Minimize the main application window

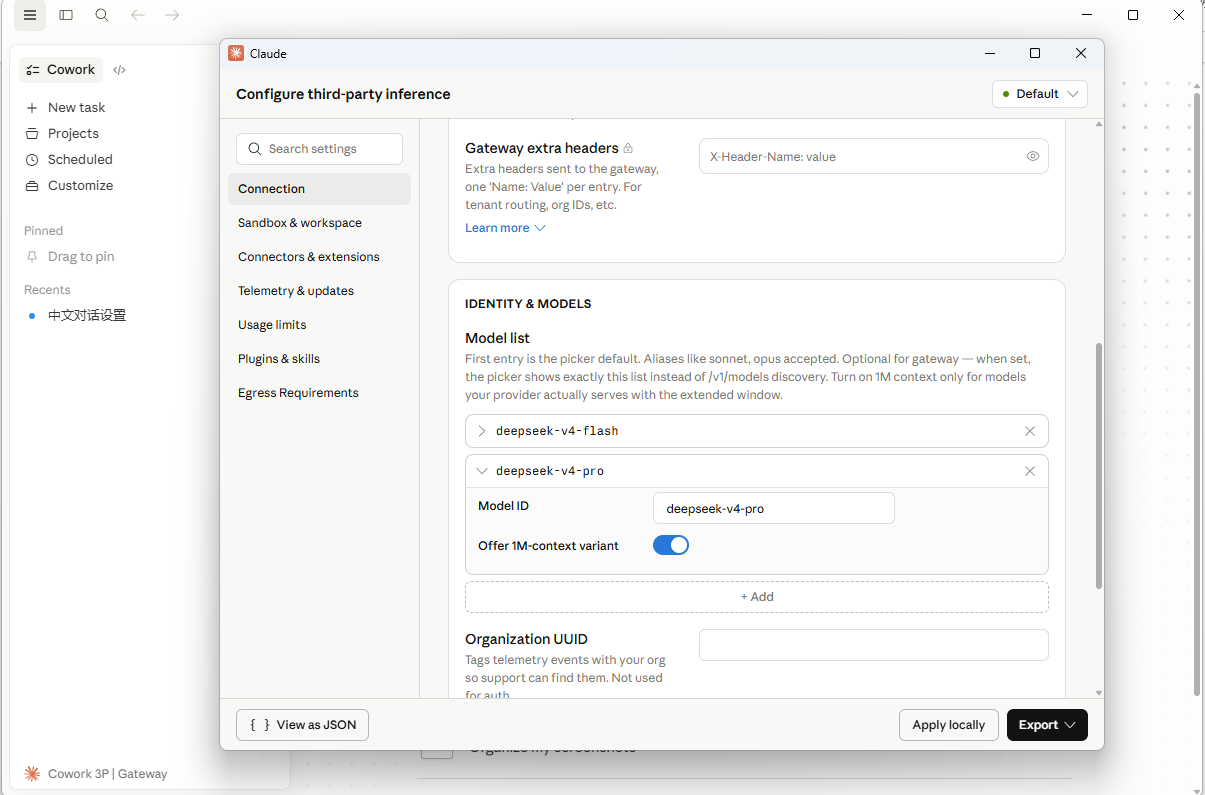(1087, 15)
